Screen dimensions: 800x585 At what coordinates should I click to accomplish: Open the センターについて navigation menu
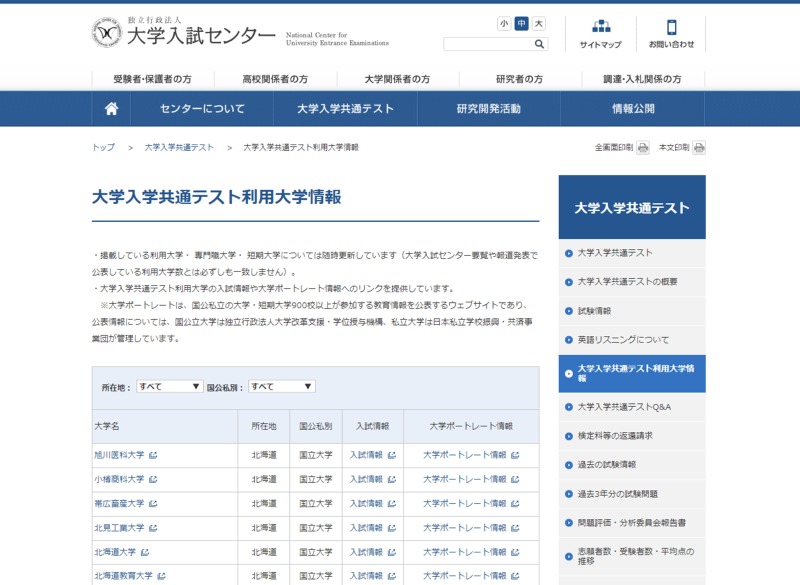pyautogui.click(x=202, y=109)
